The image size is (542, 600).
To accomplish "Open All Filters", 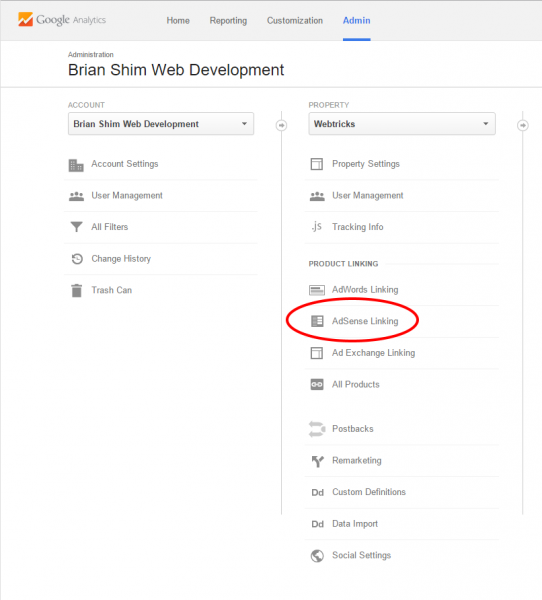I will point(109,227).
